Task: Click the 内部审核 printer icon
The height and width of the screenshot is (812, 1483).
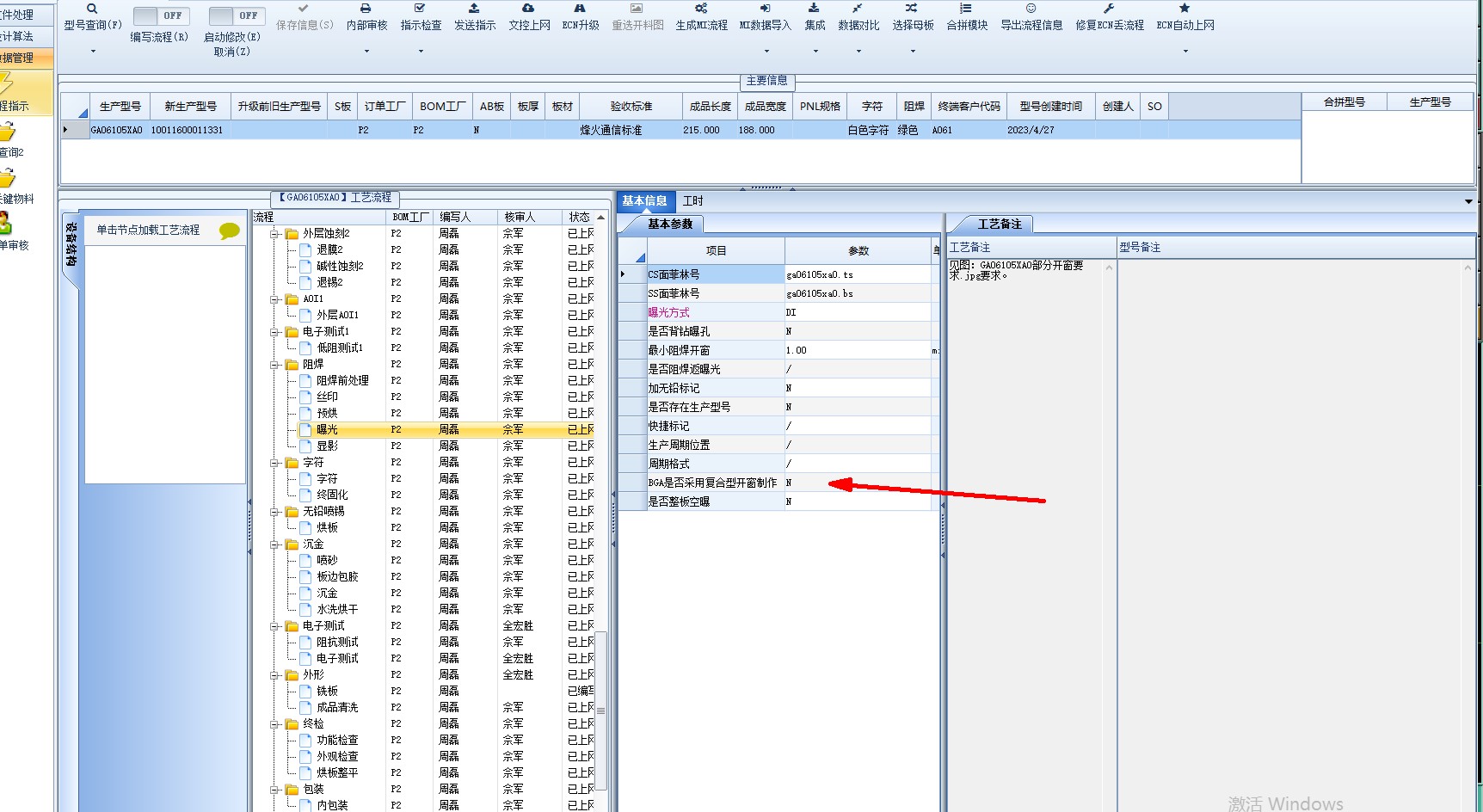Action: tap(366, 9)
